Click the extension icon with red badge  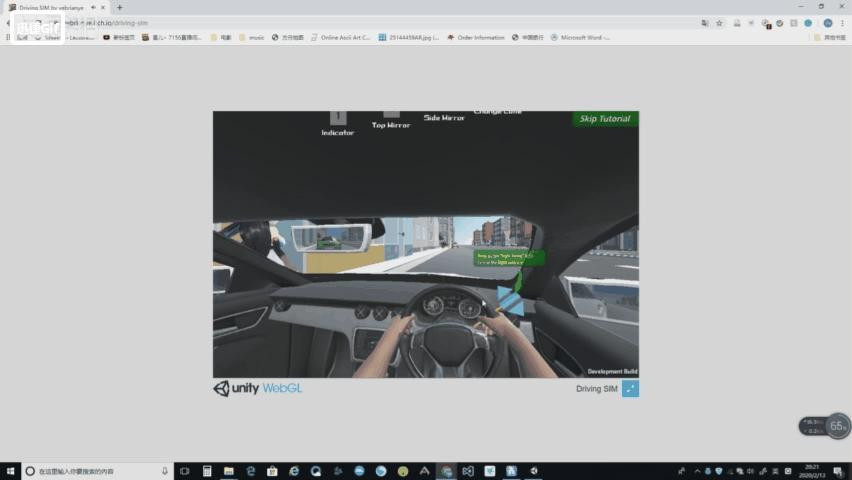(x=766, y=23)
